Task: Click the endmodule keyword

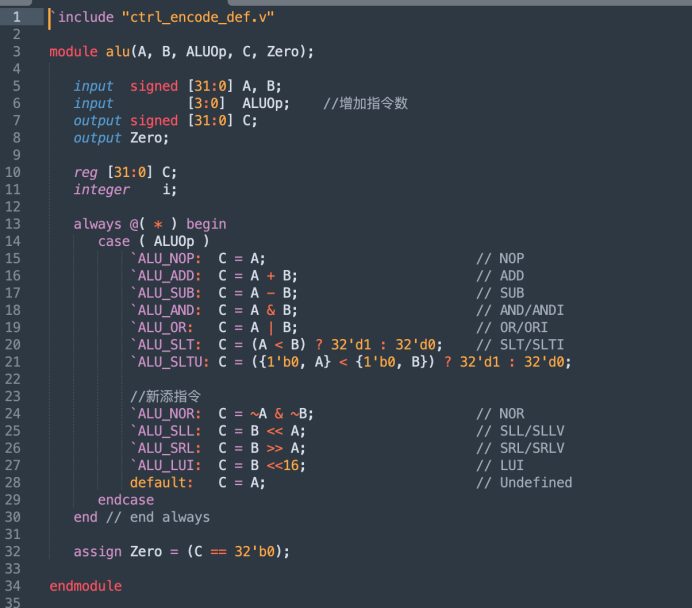Action: point(85,586)
